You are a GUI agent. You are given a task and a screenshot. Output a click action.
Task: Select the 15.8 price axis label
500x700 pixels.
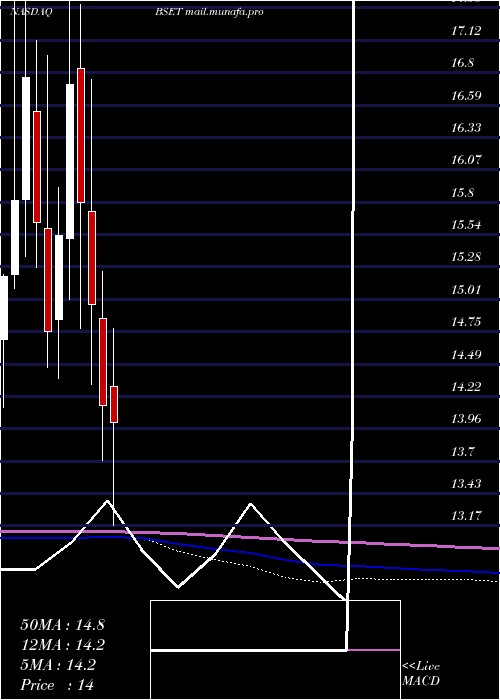[462, 193]
